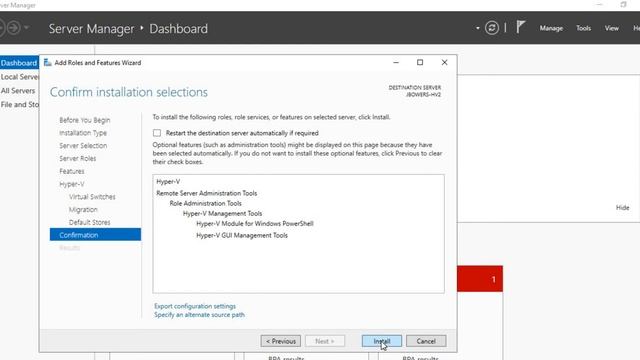Screen dimensions: 640x360
Task: Select Default Stores wizard step
Action: tap(89, 222)
